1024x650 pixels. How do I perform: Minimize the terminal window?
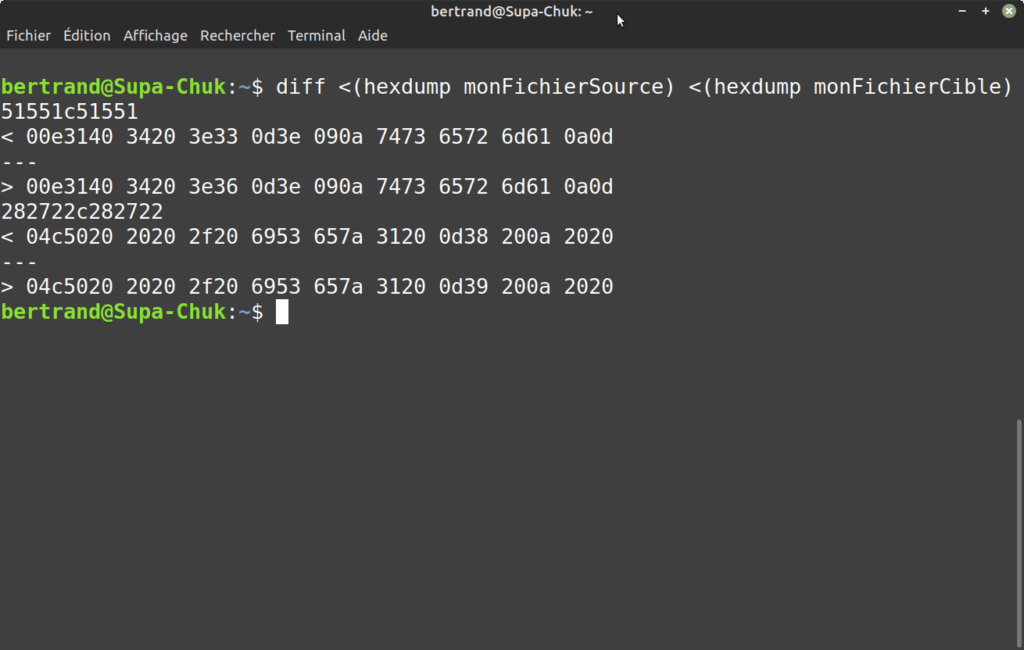(962, 11)
